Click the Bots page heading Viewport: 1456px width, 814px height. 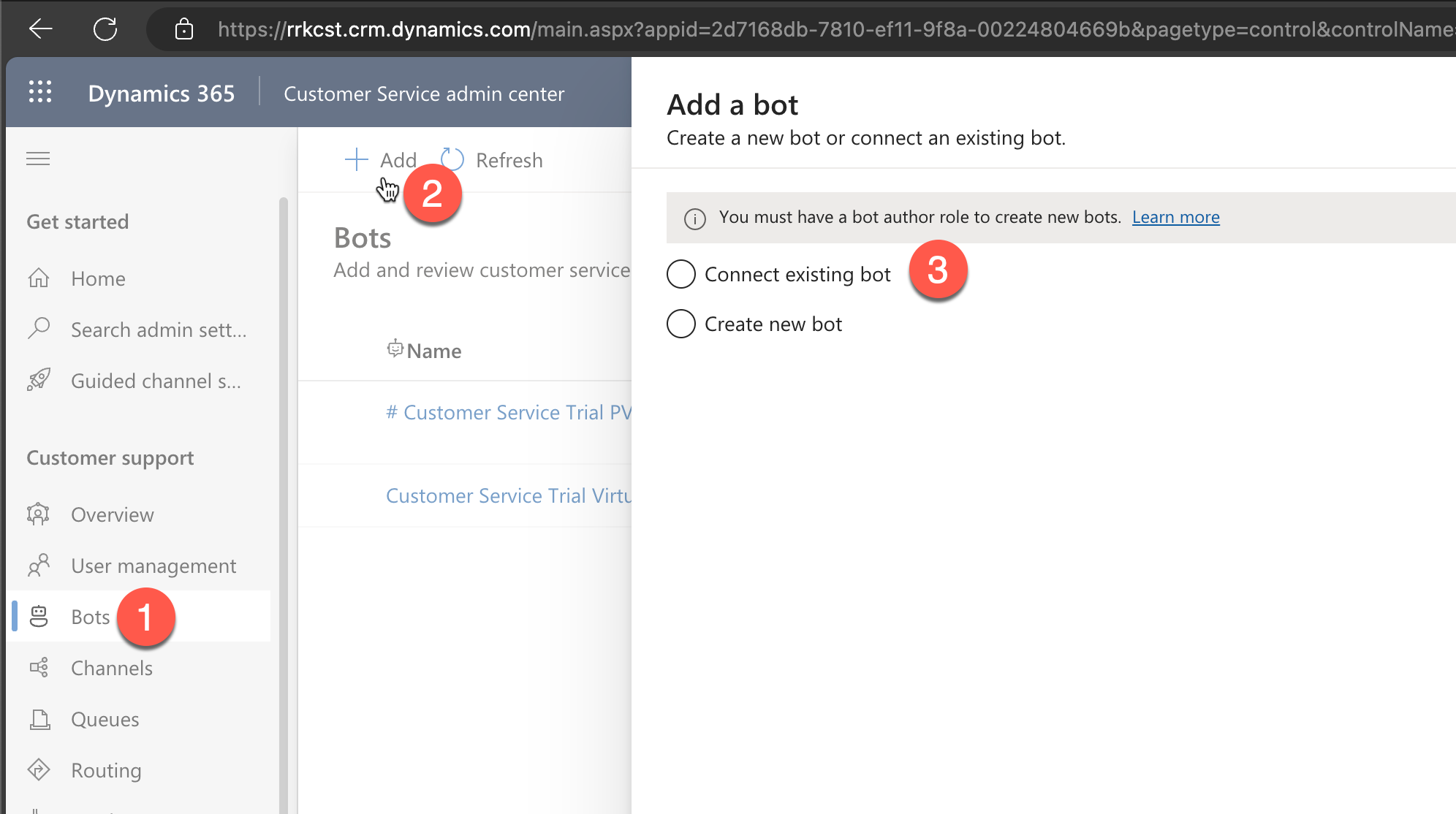(x=363, y=237)
